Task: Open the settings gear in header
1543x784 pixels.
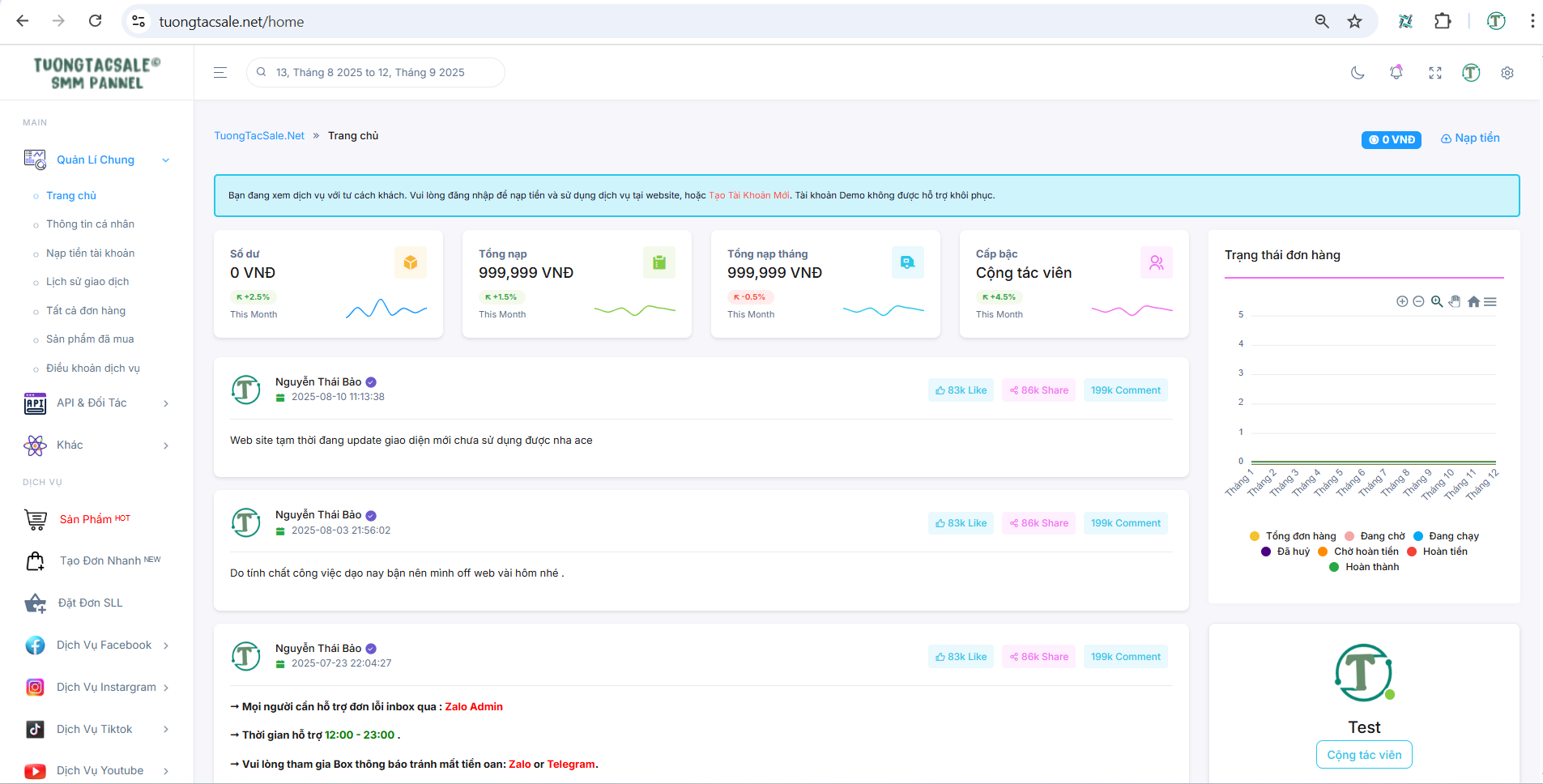Action: click(1507, 73)
